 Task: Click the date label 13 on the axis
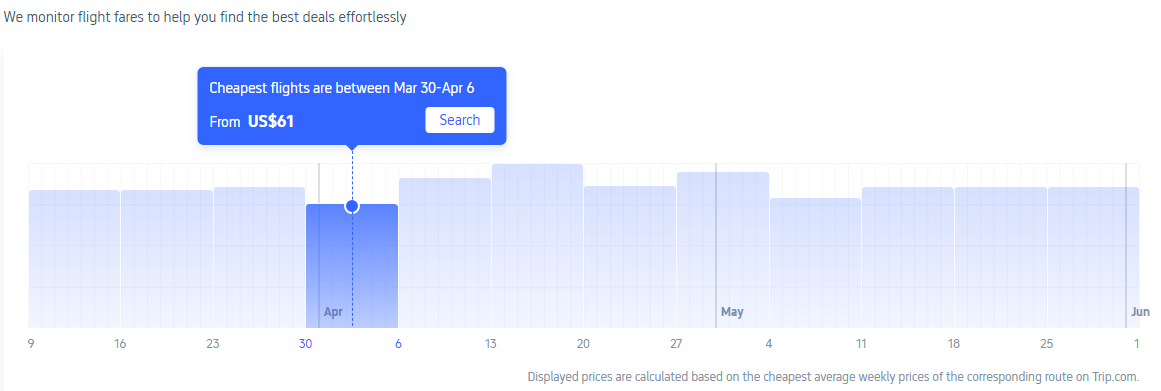point(491,344)
